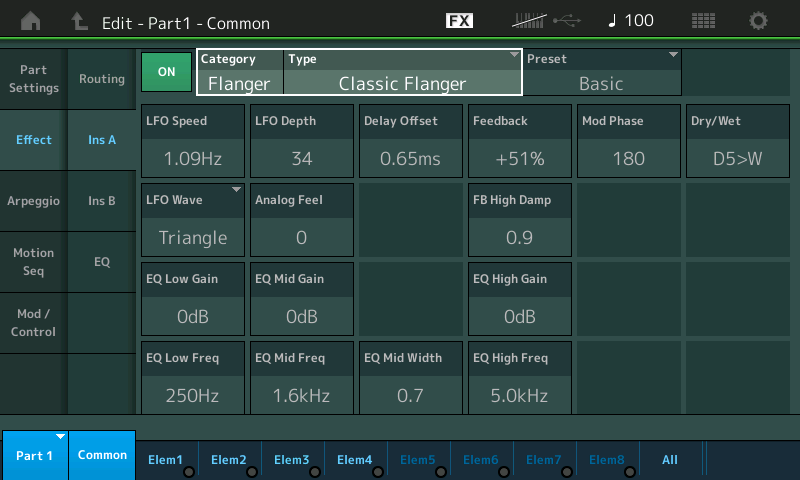This screenshot has width=800, height=480.
Task: Open the Arpeggio tab
Action: (x=34, y=201)
